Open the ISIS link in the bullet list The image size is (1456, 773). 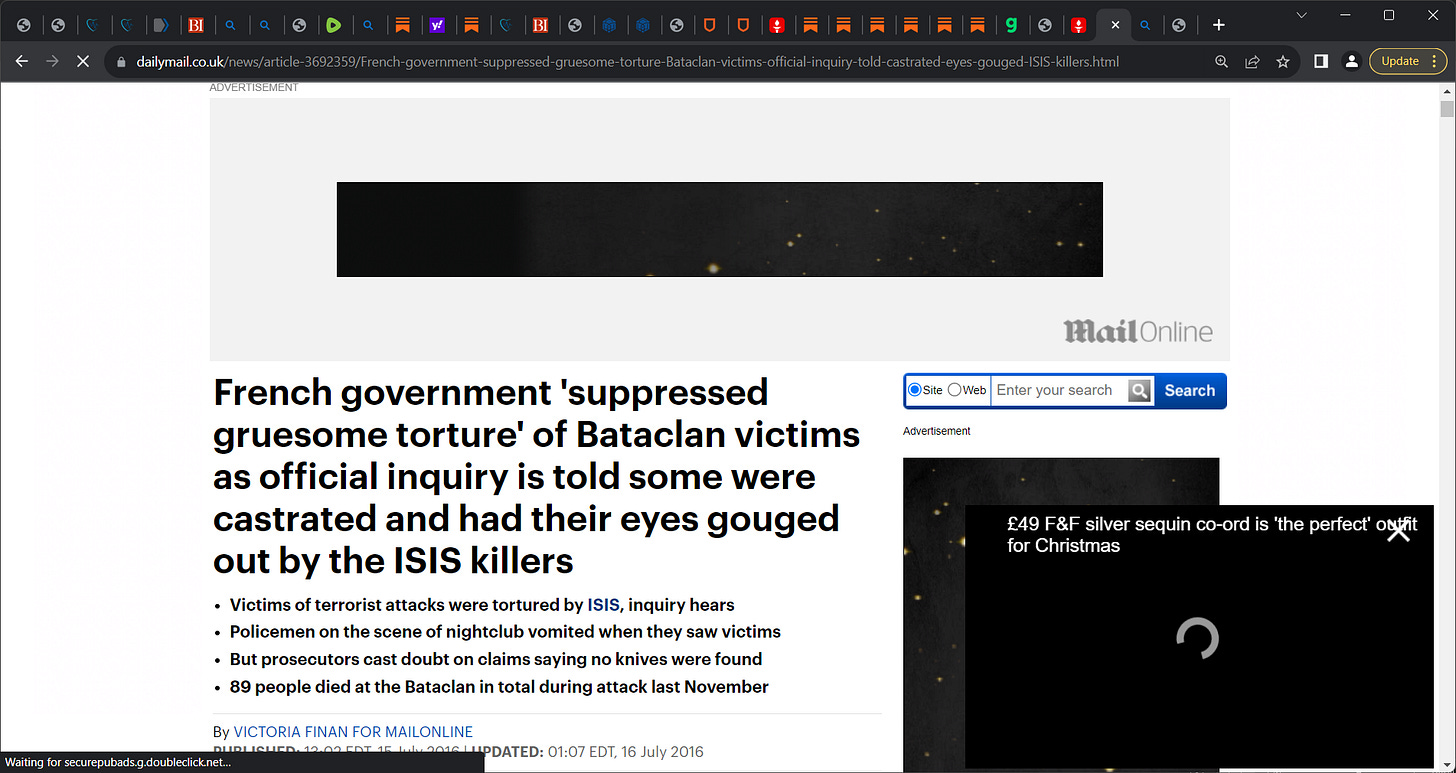(x=603, y=605)
